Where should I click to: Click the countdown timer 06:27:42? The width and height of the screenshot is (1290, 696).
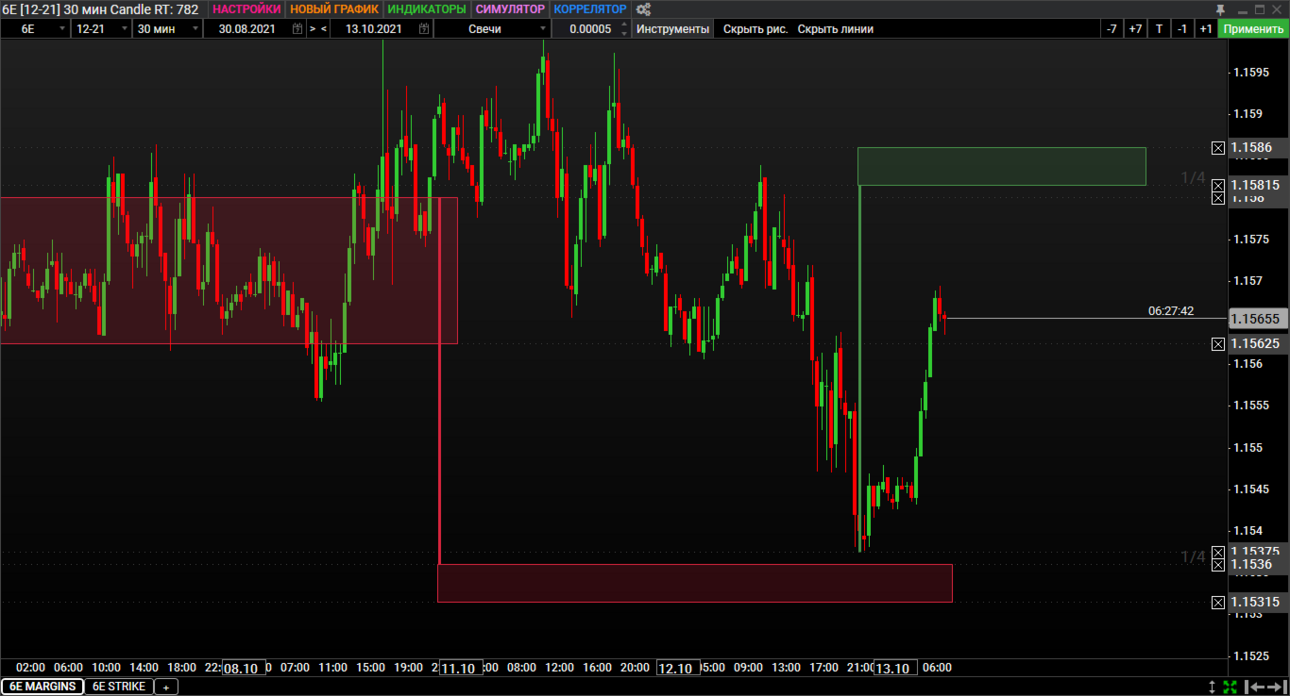pos(1171,311)
